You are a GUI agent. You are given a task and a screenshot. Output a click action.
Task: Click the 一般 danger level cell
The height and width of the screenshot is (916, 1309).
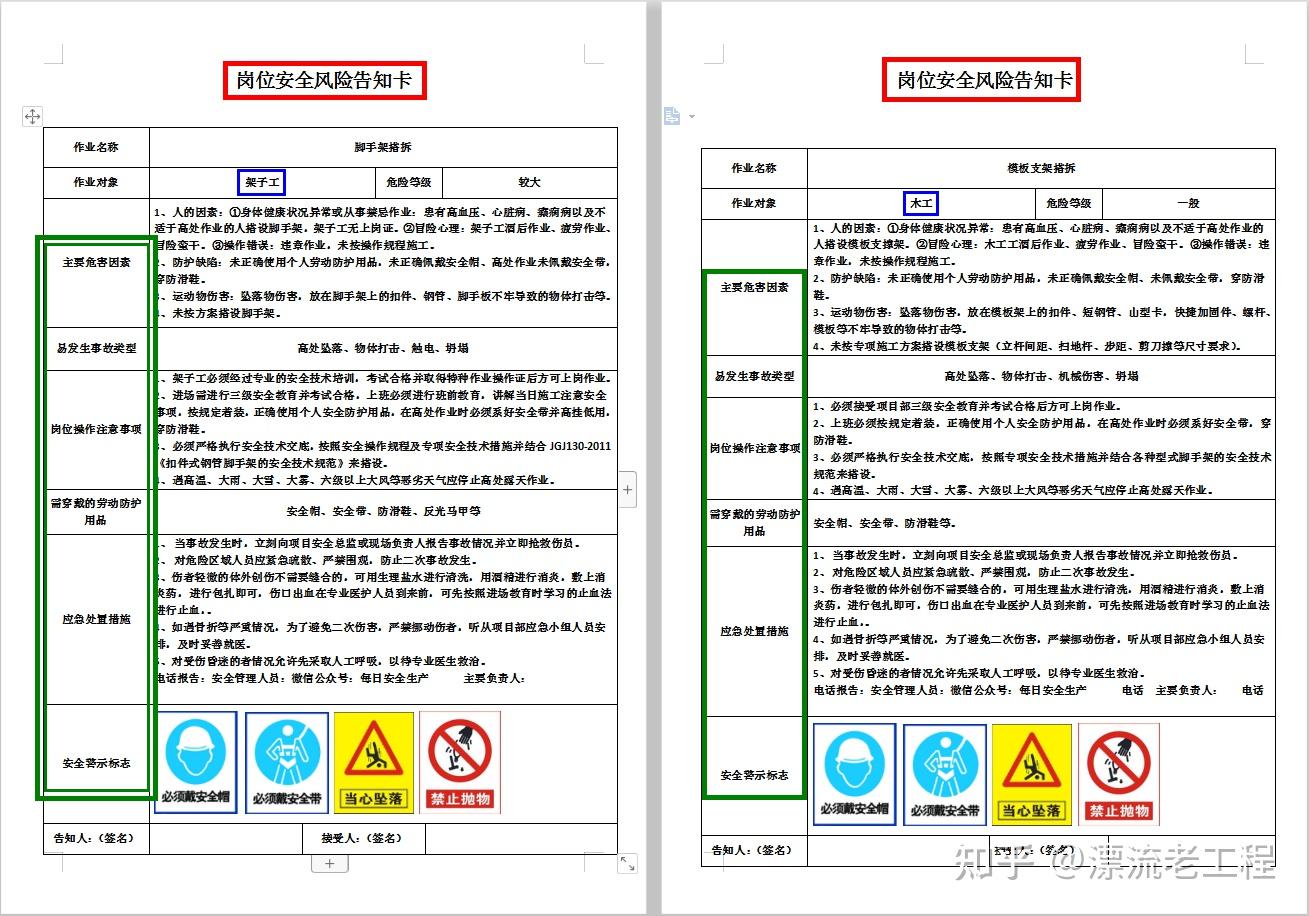1187,203
